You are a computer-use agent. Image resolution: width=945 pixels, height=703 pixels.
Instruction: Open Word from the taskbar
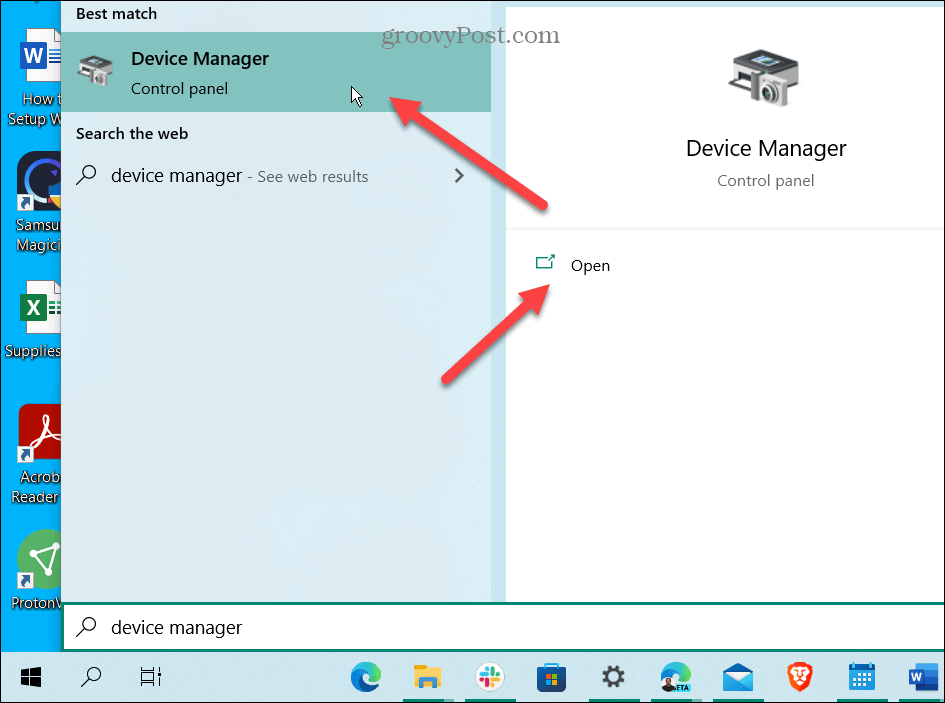(x=923, y=677)
